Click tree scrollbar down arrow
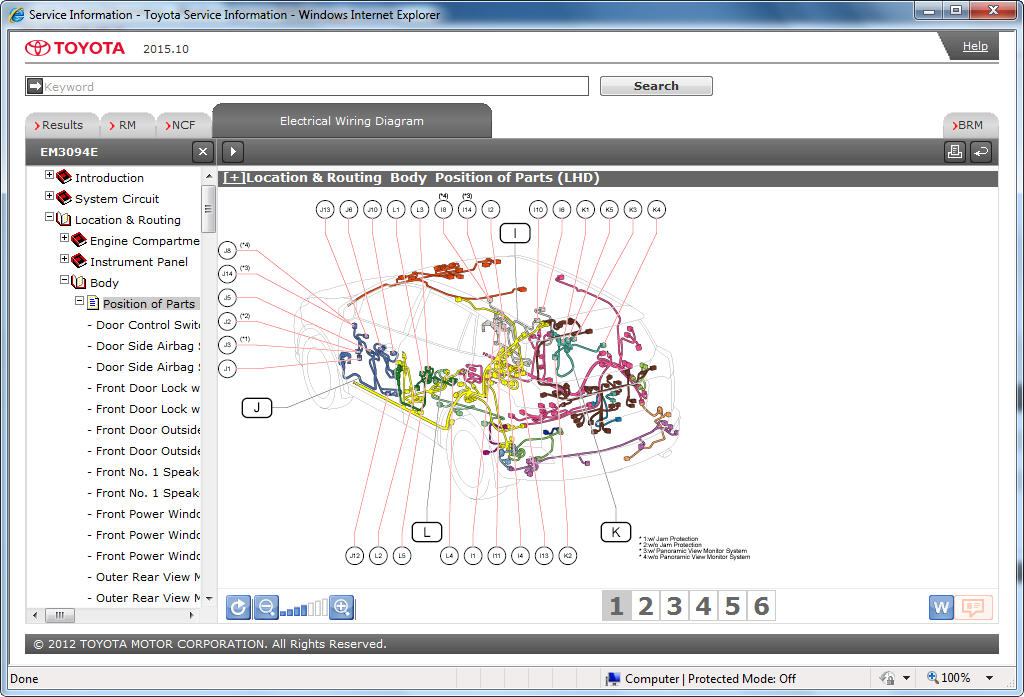Screen dimensions: 1024x697 [208, 598]
